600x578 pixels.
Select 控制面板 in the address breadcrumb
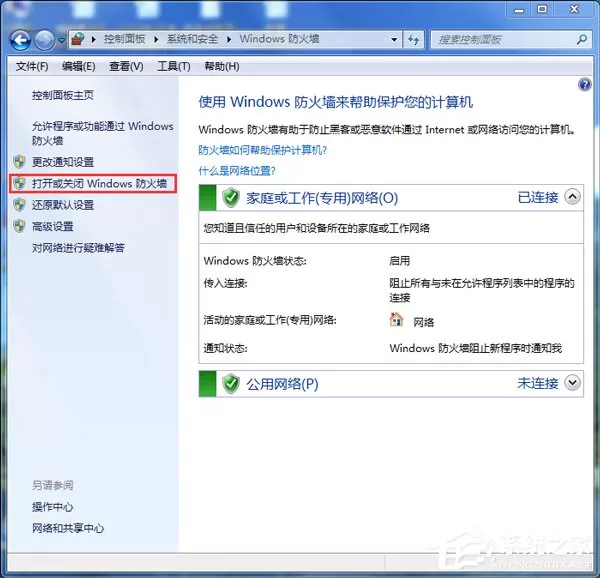[x=124, y=39]
